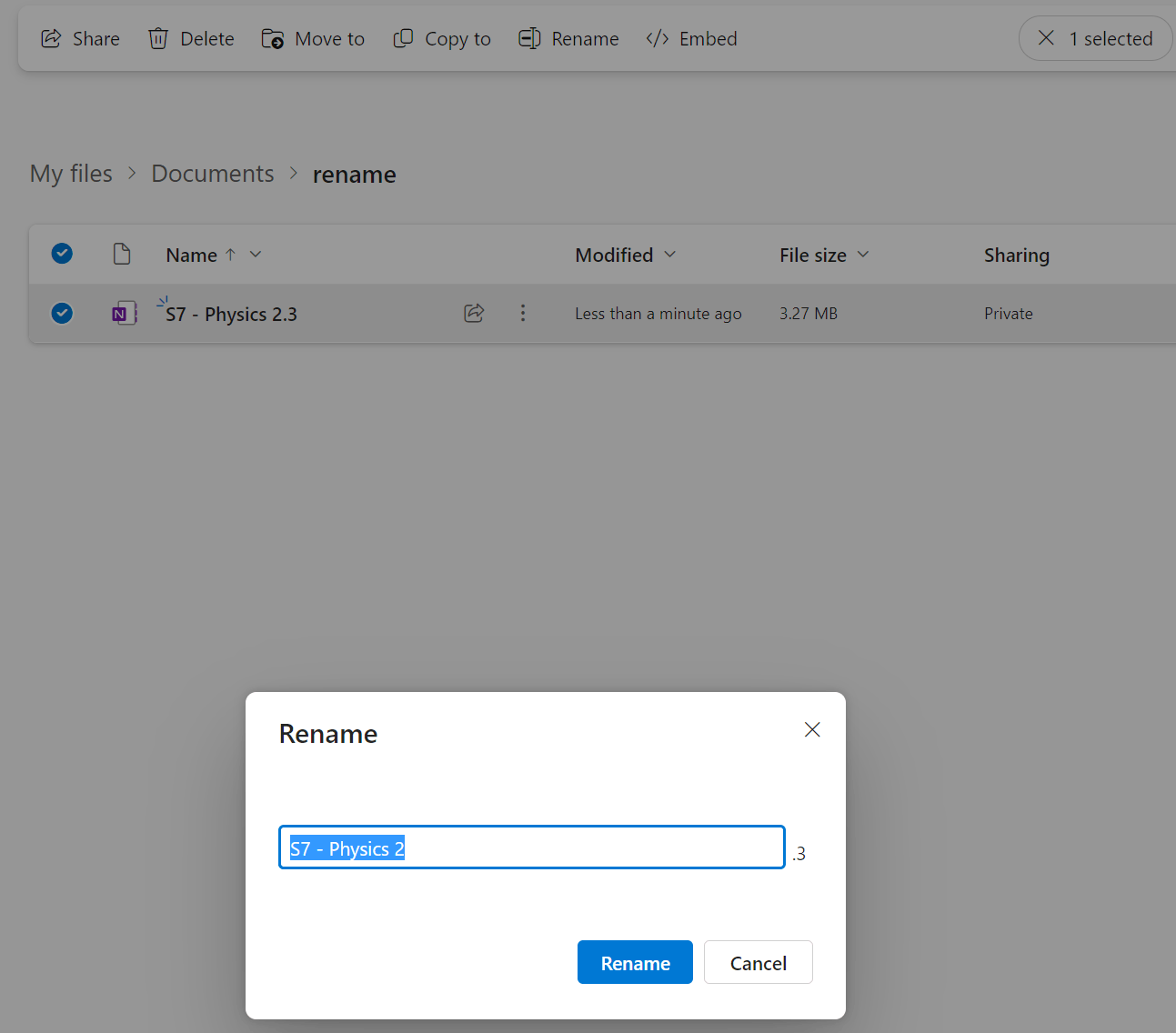Click the Move to folder icon
The width and height of the screenshot is (1176, 1033).
273,38
